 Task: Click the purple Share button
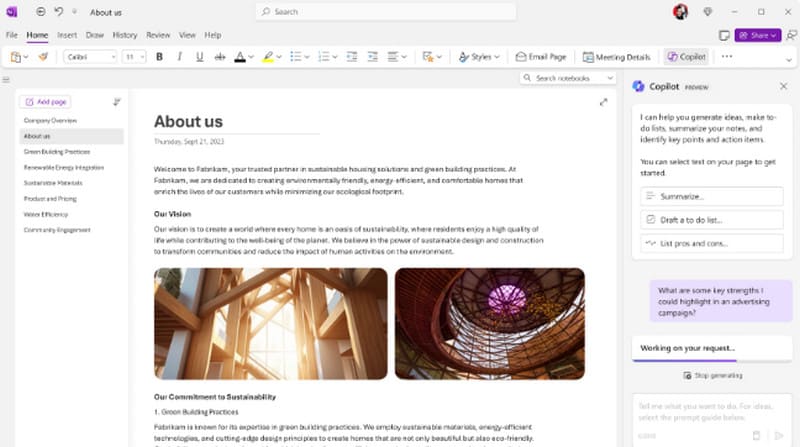[758, 35]
